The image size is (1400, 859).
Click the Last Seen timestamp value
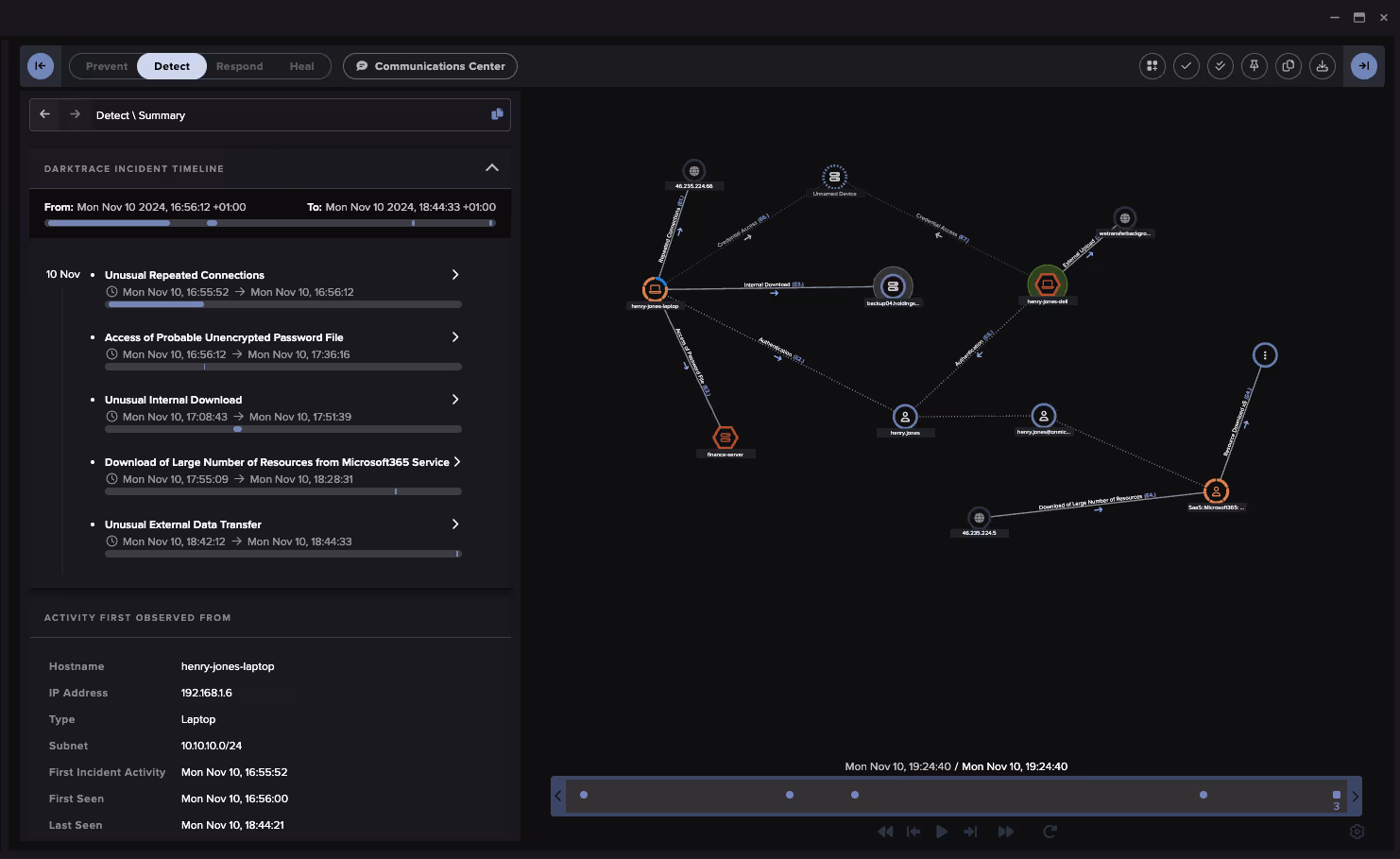pyautogui.click(x=232, y=825)
